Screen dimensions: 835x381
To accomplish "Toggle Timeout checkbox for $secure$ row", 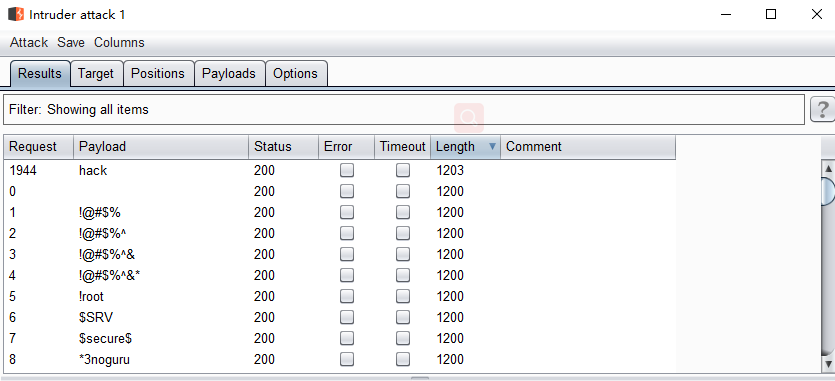I will pos(403,338).
